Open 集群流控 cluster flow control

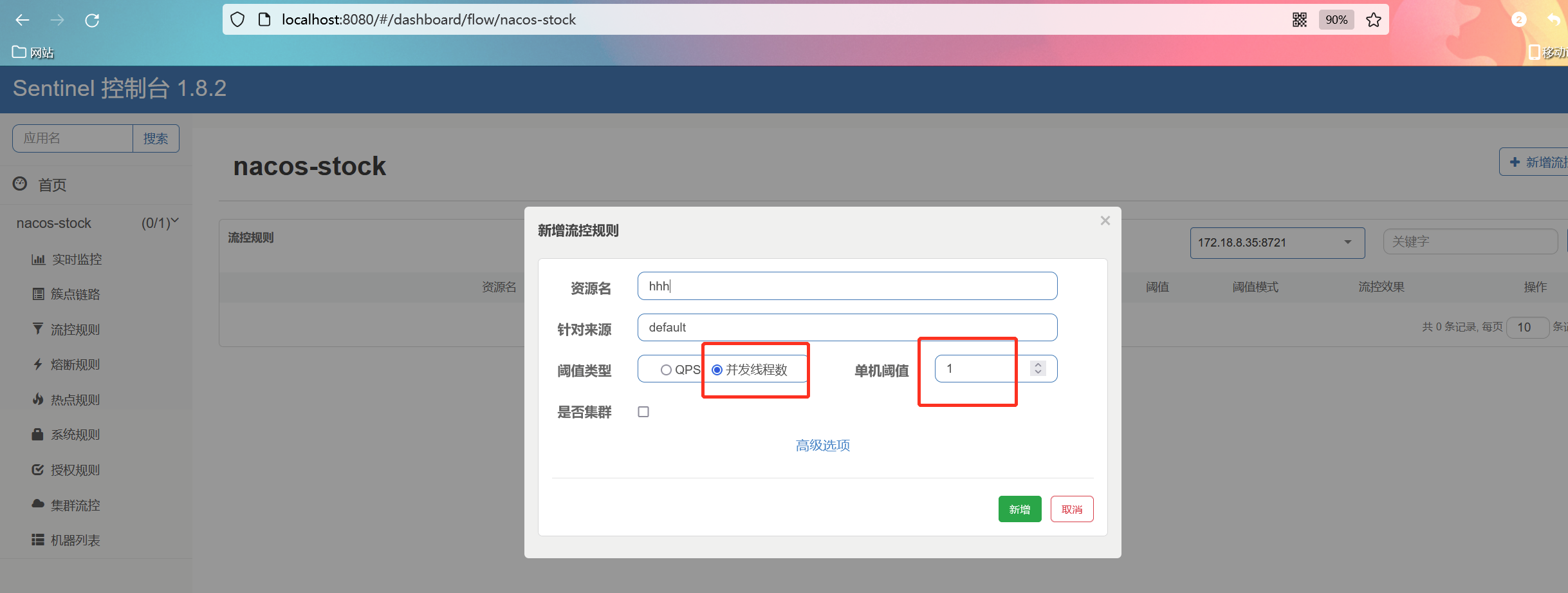75,505
